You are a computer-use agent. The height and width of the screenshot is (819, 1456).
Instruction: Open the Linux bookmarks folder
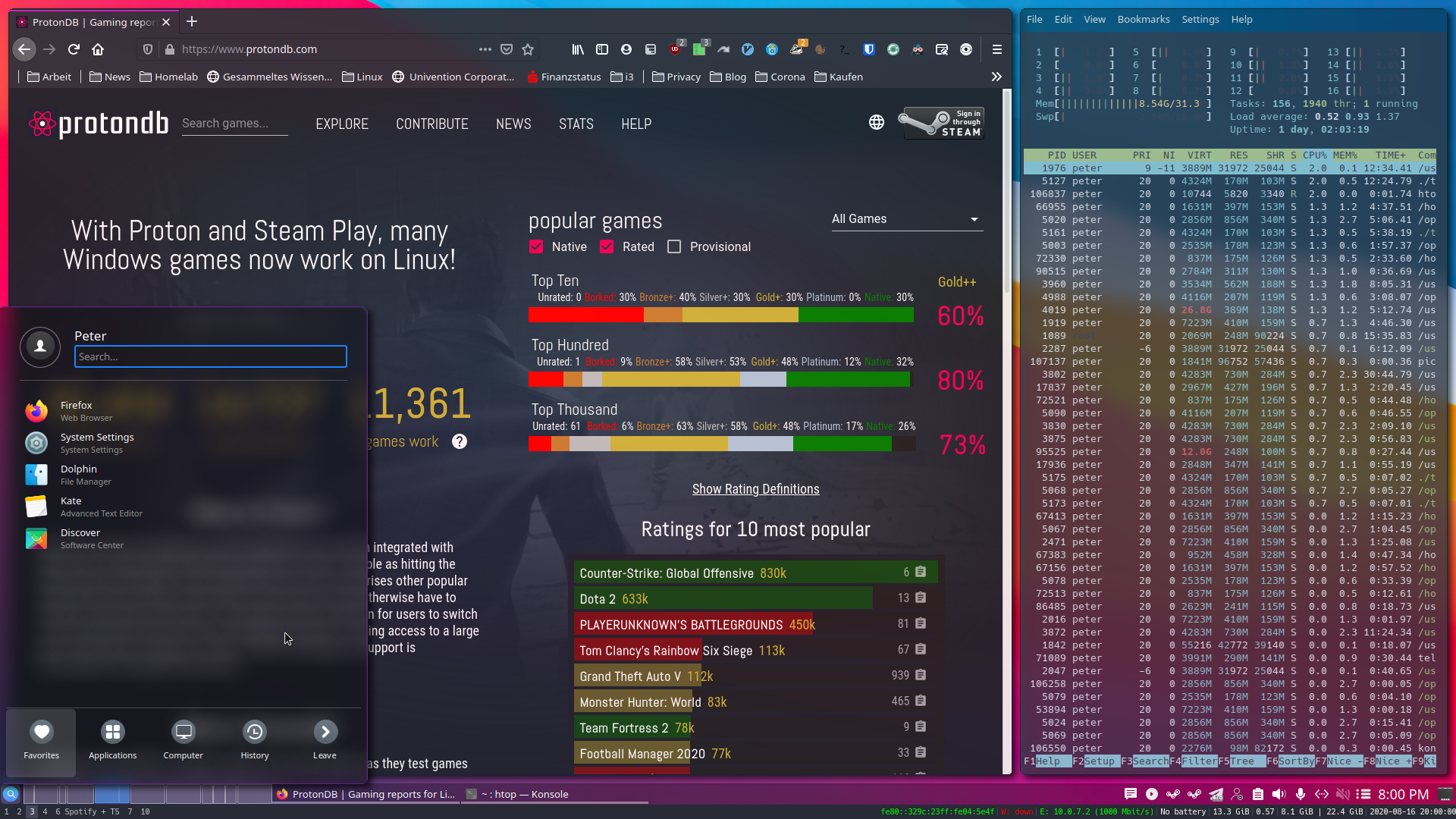pyautogui.click(x=362, y=77)
